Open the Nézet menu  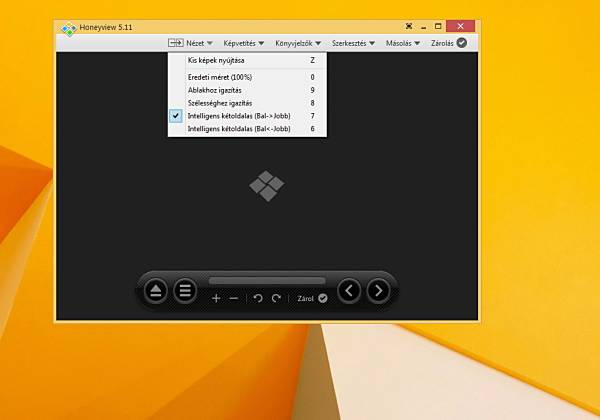click(199, 43)
